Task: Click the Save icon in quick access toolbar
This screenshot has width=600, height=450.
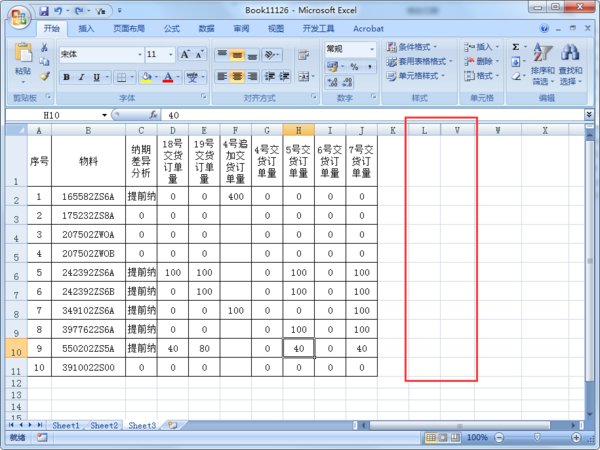Action: (x=43, y=8)
